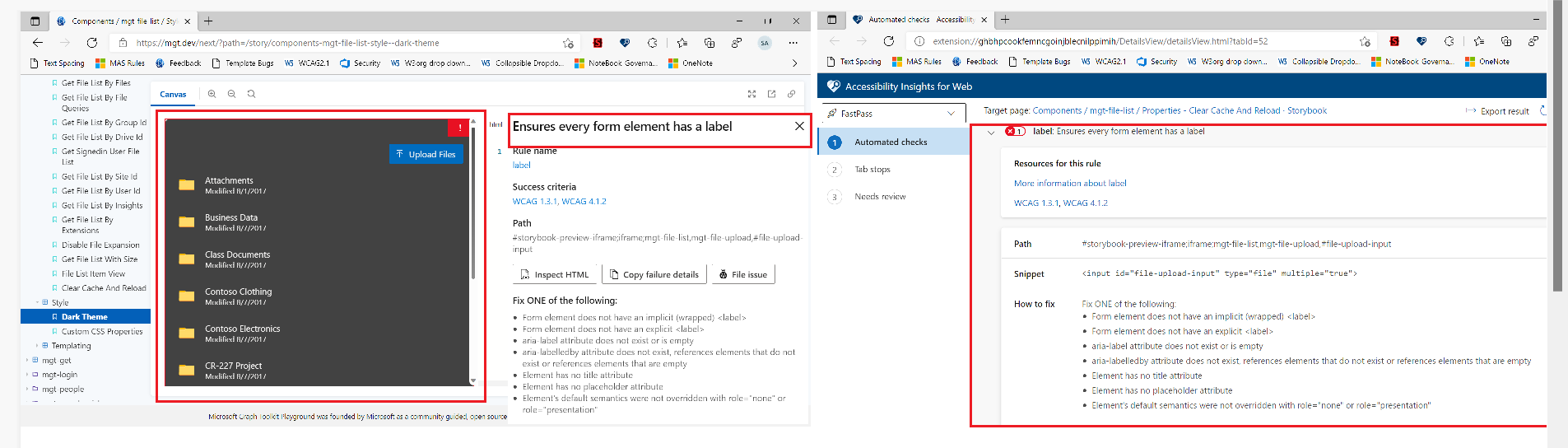This screenshot has height=448, width=1568.
Task: Go back in the left browser window
Action: [38, 43]
